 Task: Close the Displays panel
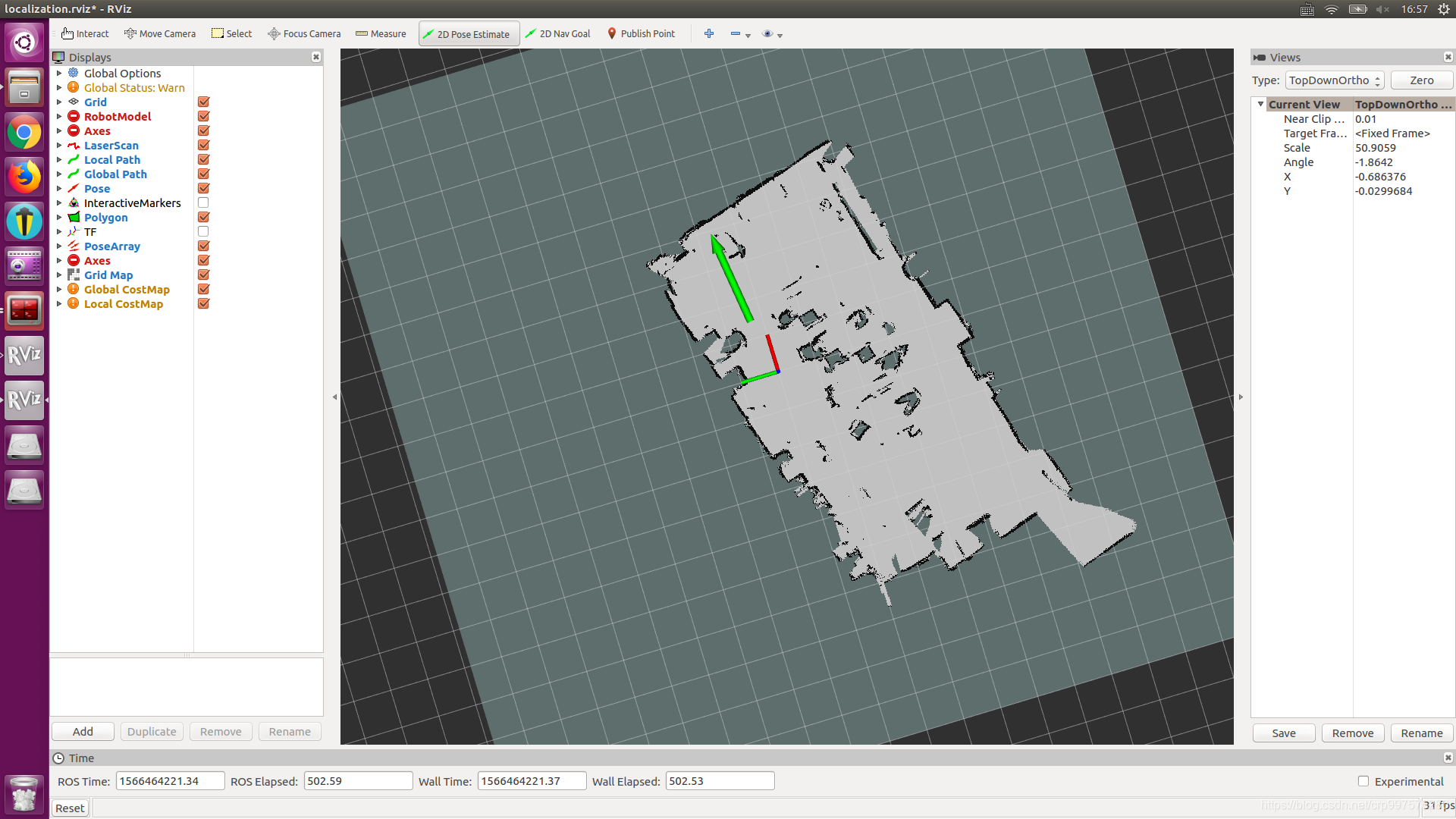click(316, 57)
